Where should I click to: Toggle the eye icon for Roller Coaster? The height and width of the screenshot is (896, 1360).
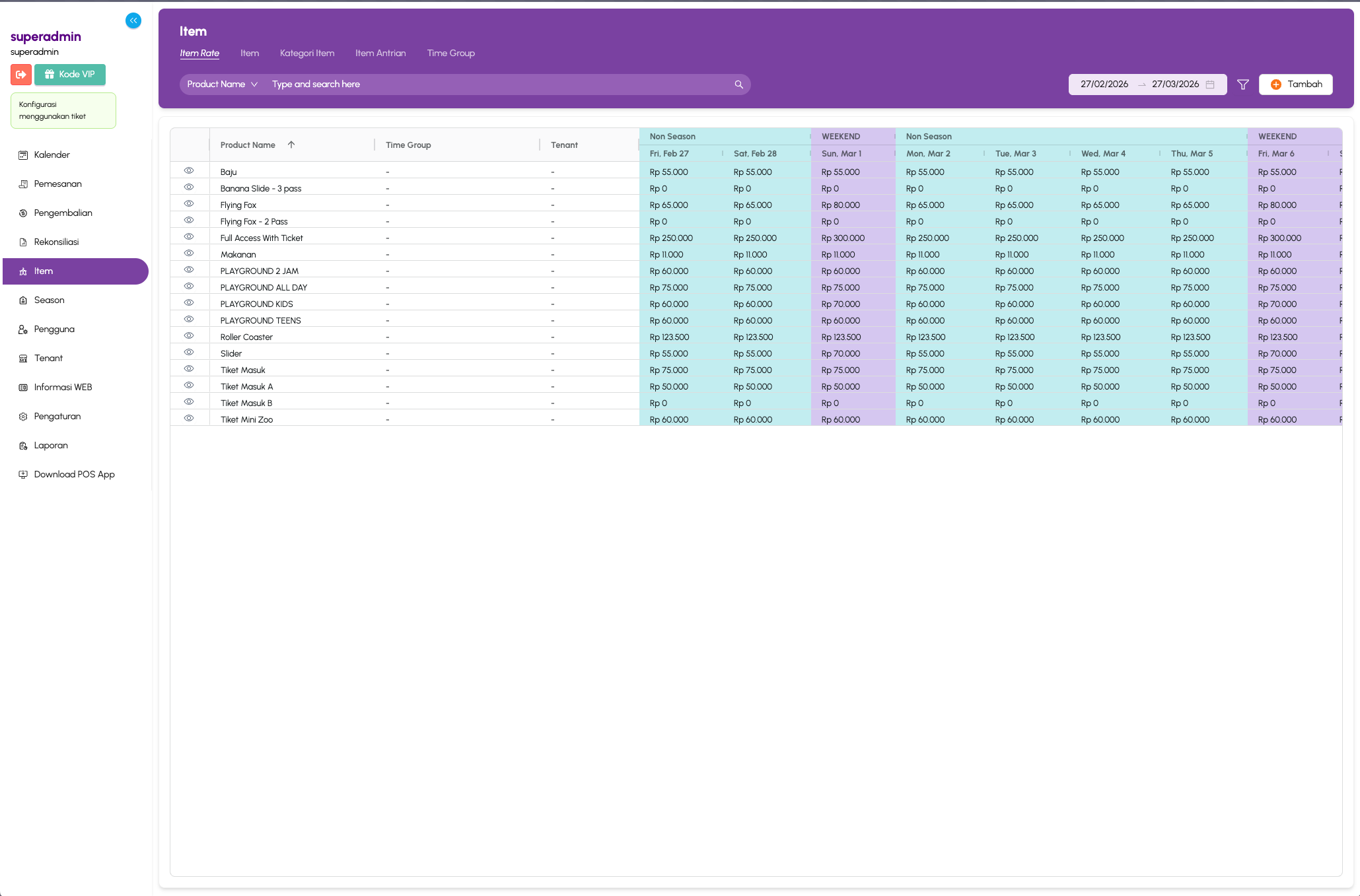(x=189, y=336)
